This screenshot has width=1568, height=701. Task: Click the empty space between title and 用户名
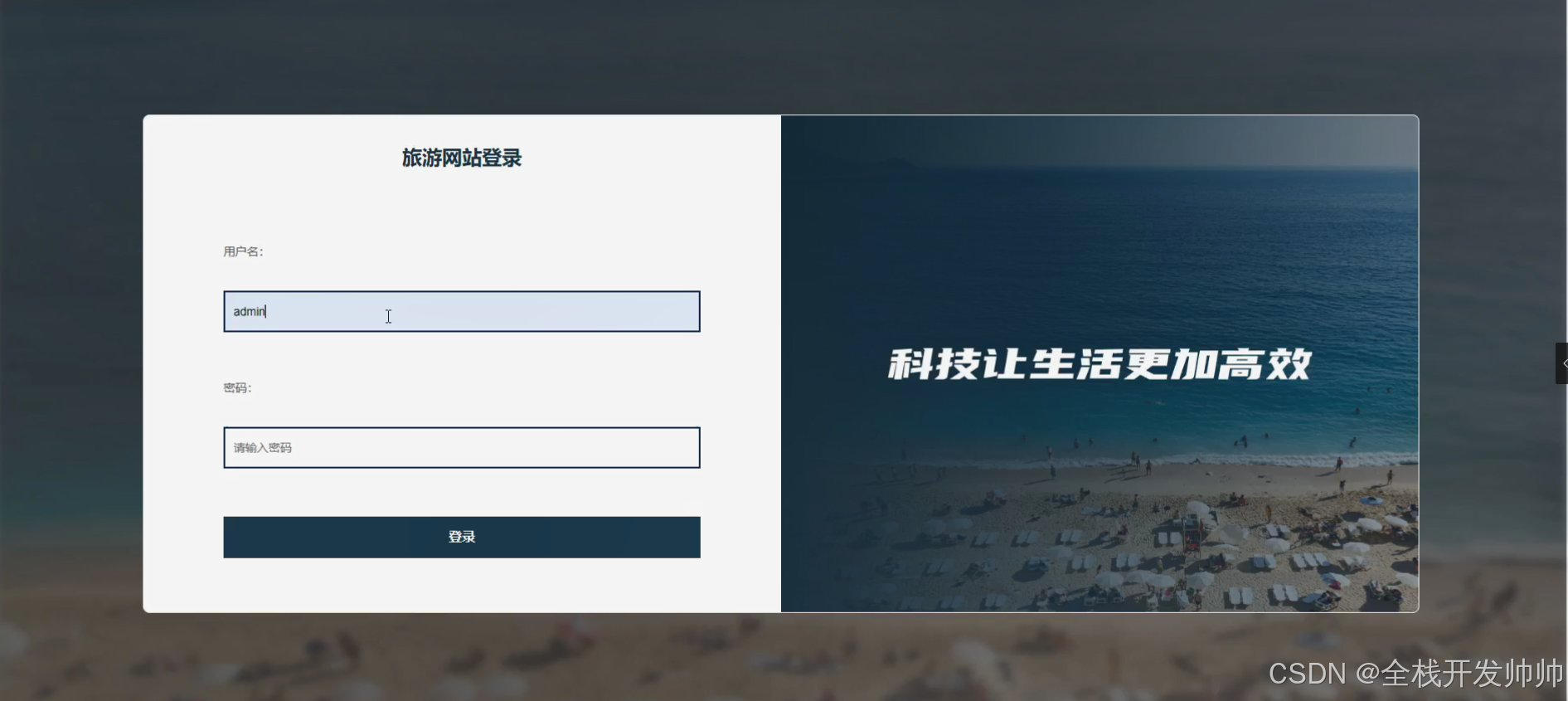pyautogui.click(x=462, y=207)
